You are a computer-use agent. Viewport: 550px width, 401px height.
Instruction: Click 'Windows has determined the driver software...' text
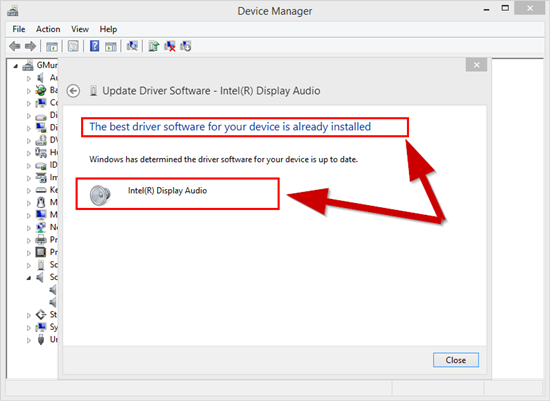(223, 160)
